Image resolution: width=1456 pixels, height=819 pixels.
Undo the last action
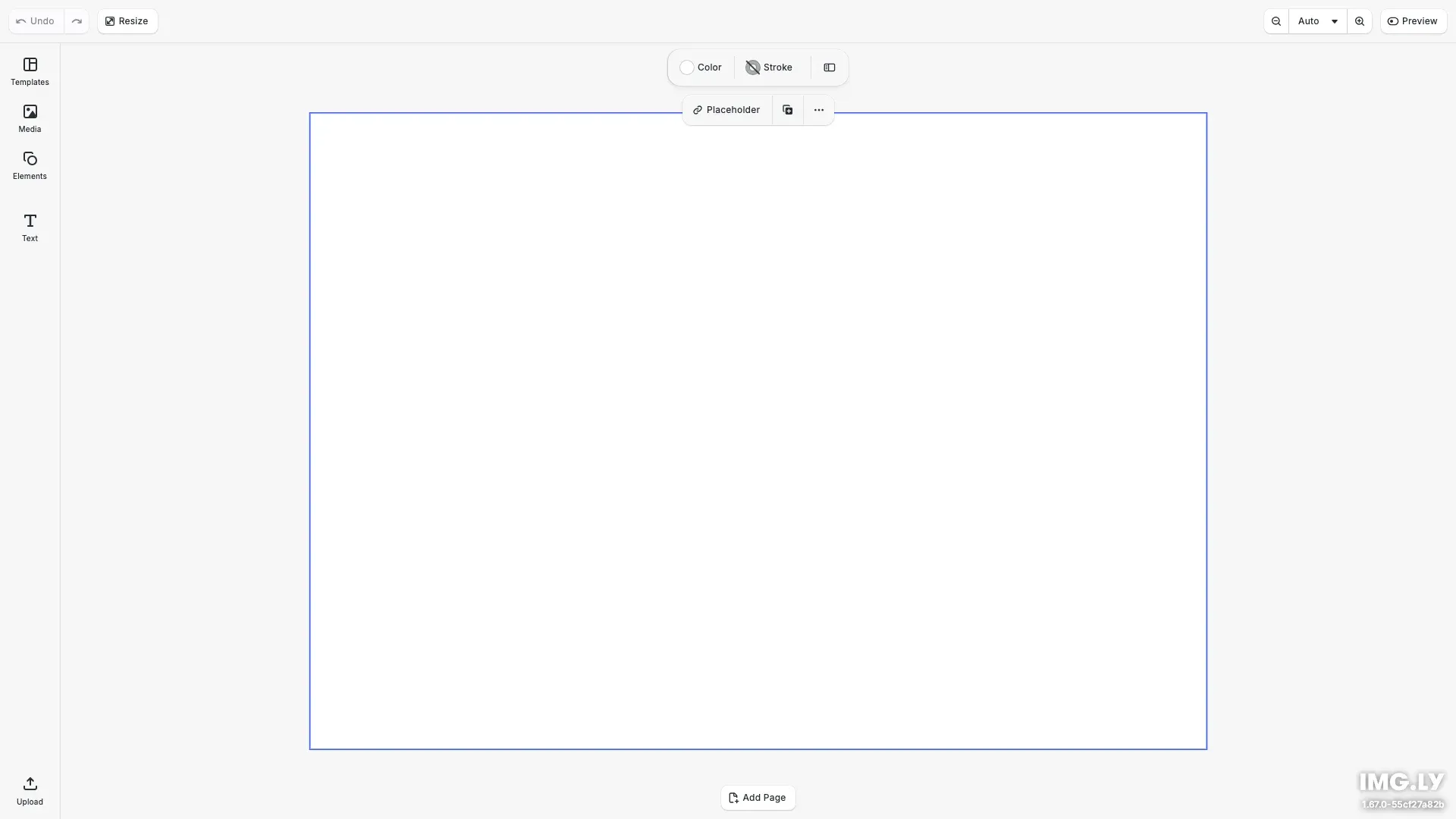[x=34, y=20]
